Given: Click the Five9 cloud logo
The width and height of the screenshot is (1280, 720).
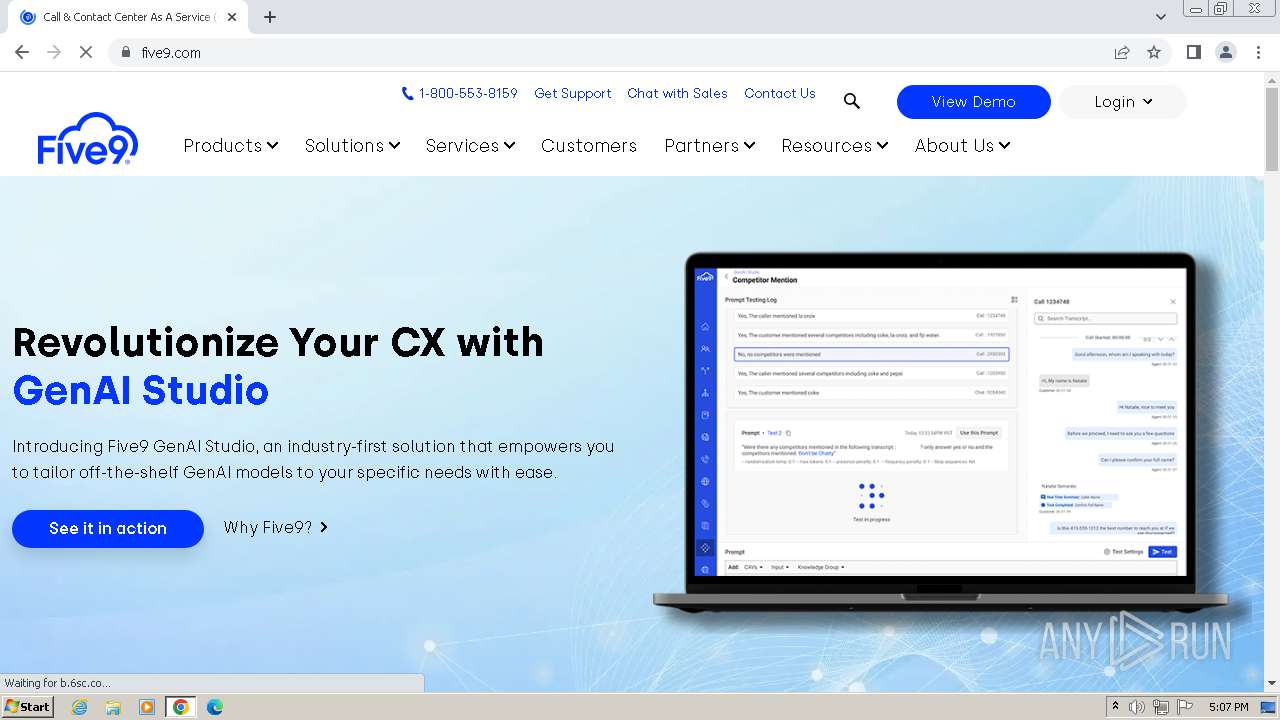Looking at the screenshot, I should tap(88, 138).
